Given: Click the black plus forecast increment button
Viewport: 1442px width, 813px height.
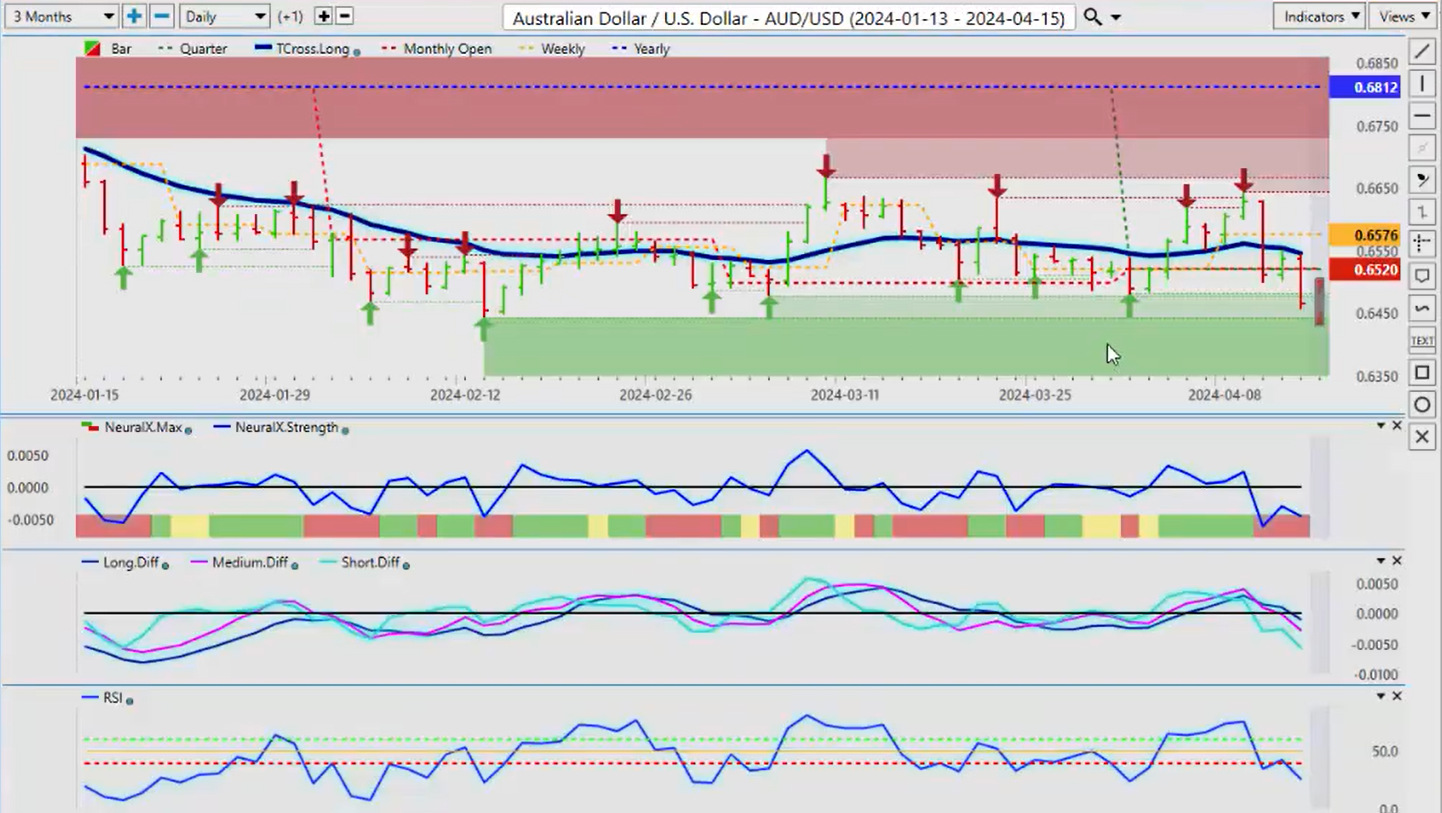Looking at the screenshot, I should (x=323, y=16).
